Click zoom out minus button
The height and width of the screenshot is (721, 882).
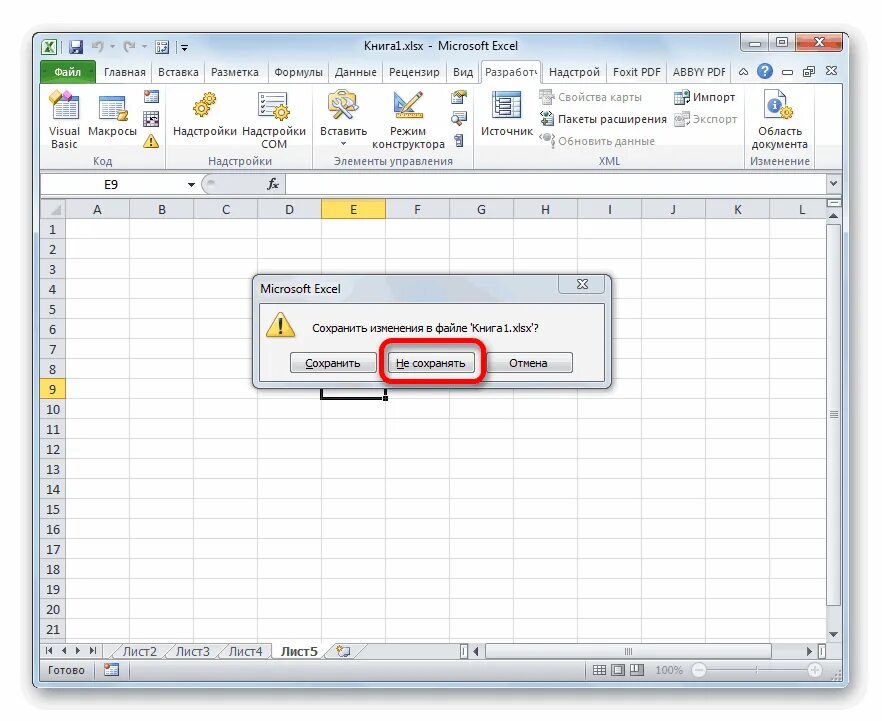pos(699,670)
